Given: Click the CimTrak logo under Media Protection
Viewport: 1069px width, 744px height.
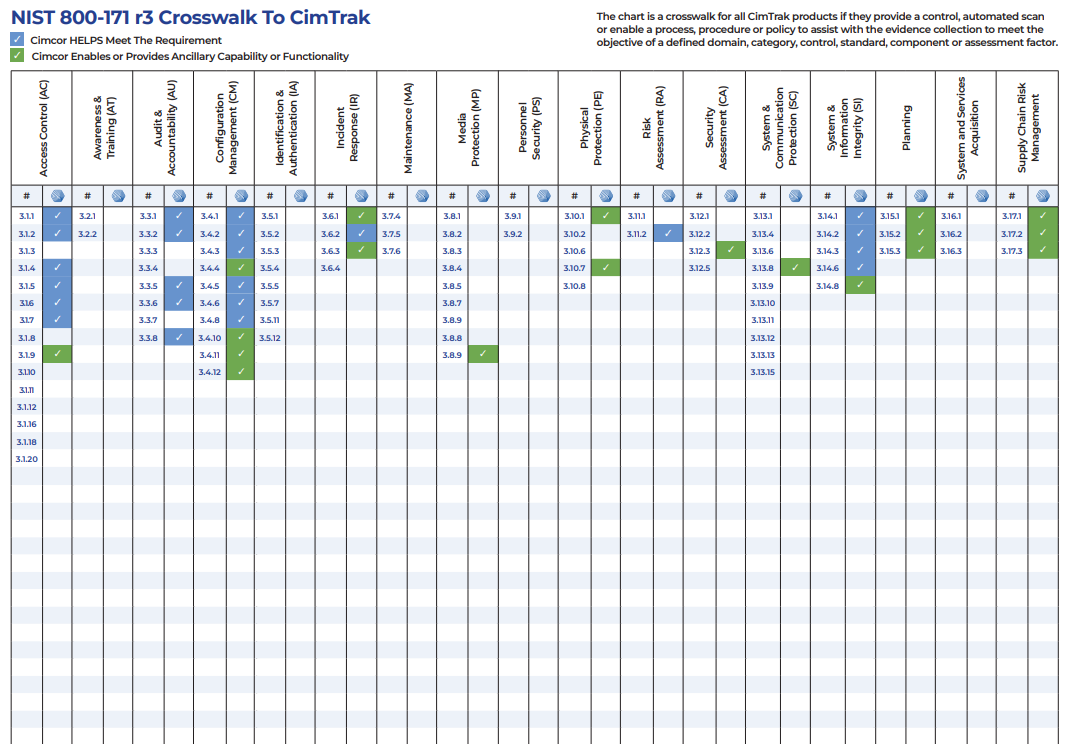Looking at the screenshot, I should tap(483, 196).
